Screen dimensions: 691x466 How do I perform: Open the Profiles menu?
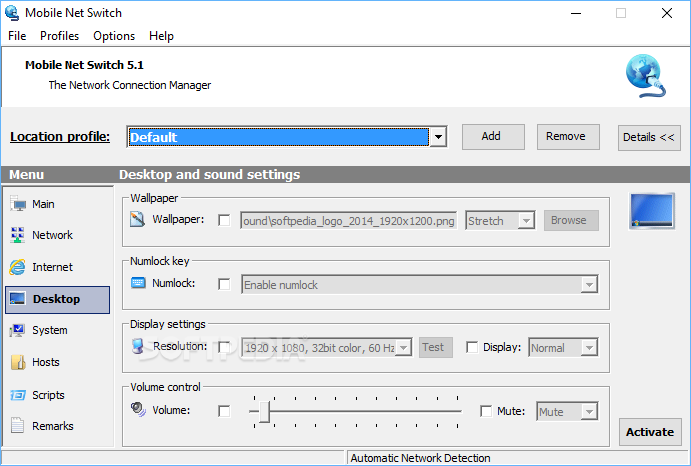point(59,36)
